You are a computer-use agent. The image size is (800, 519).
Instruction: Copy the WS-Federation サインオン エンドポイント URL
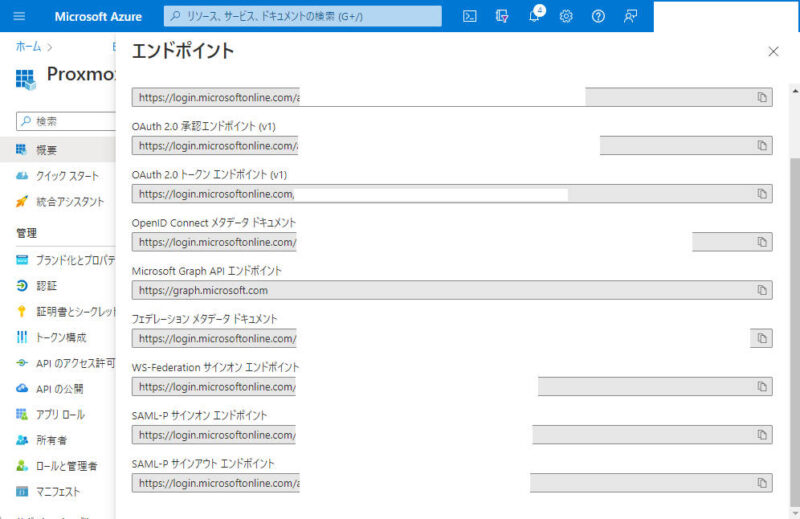point(762,387)
